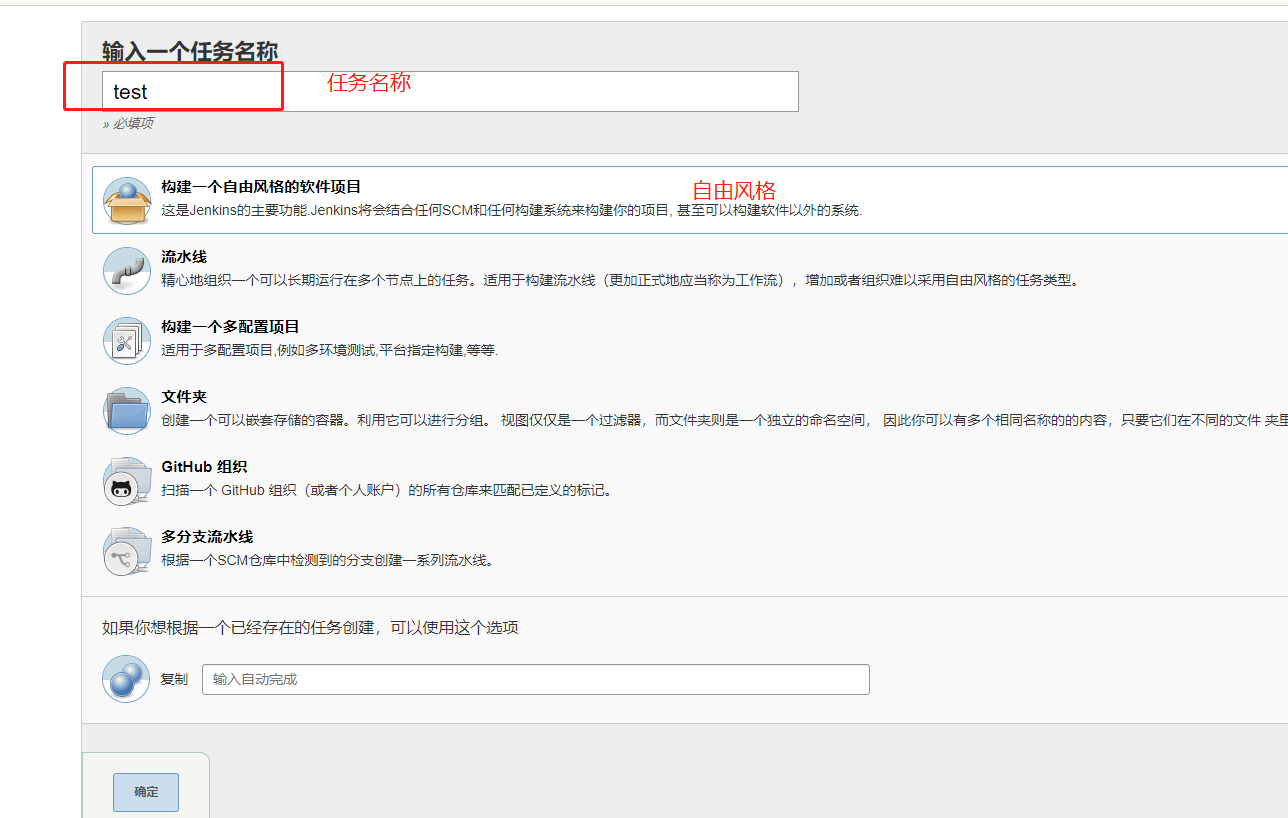
Task: Click the freestyle project description text
Action: coord(511,211)
